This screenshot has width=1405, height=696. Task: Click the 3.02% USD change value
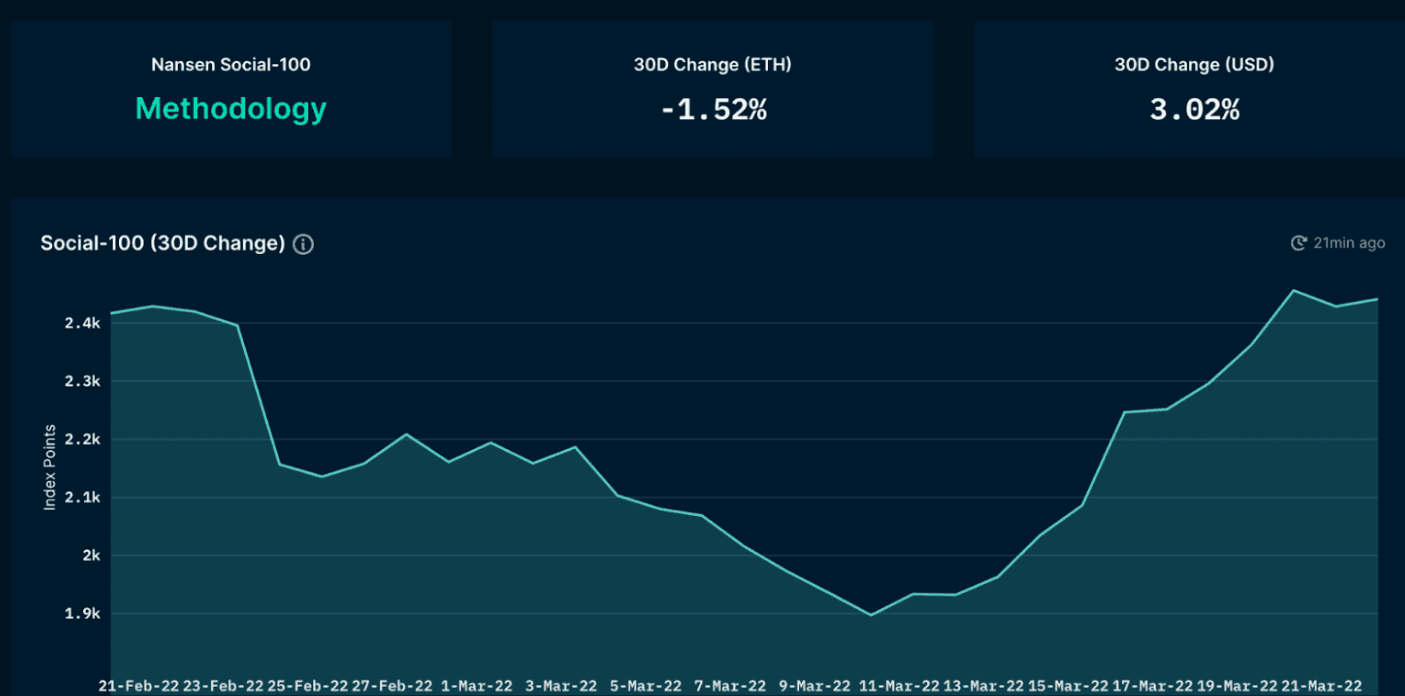1193,110
